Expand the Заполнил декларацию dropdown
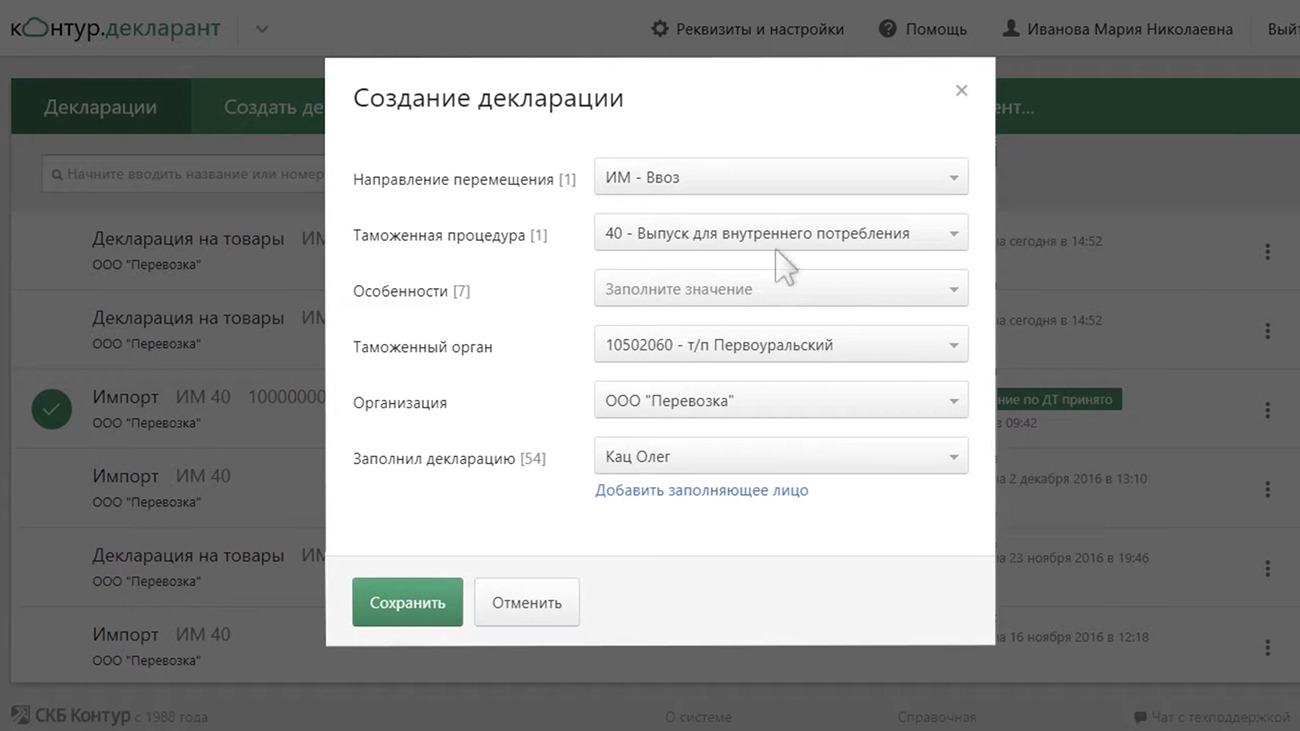 (780, 457)
